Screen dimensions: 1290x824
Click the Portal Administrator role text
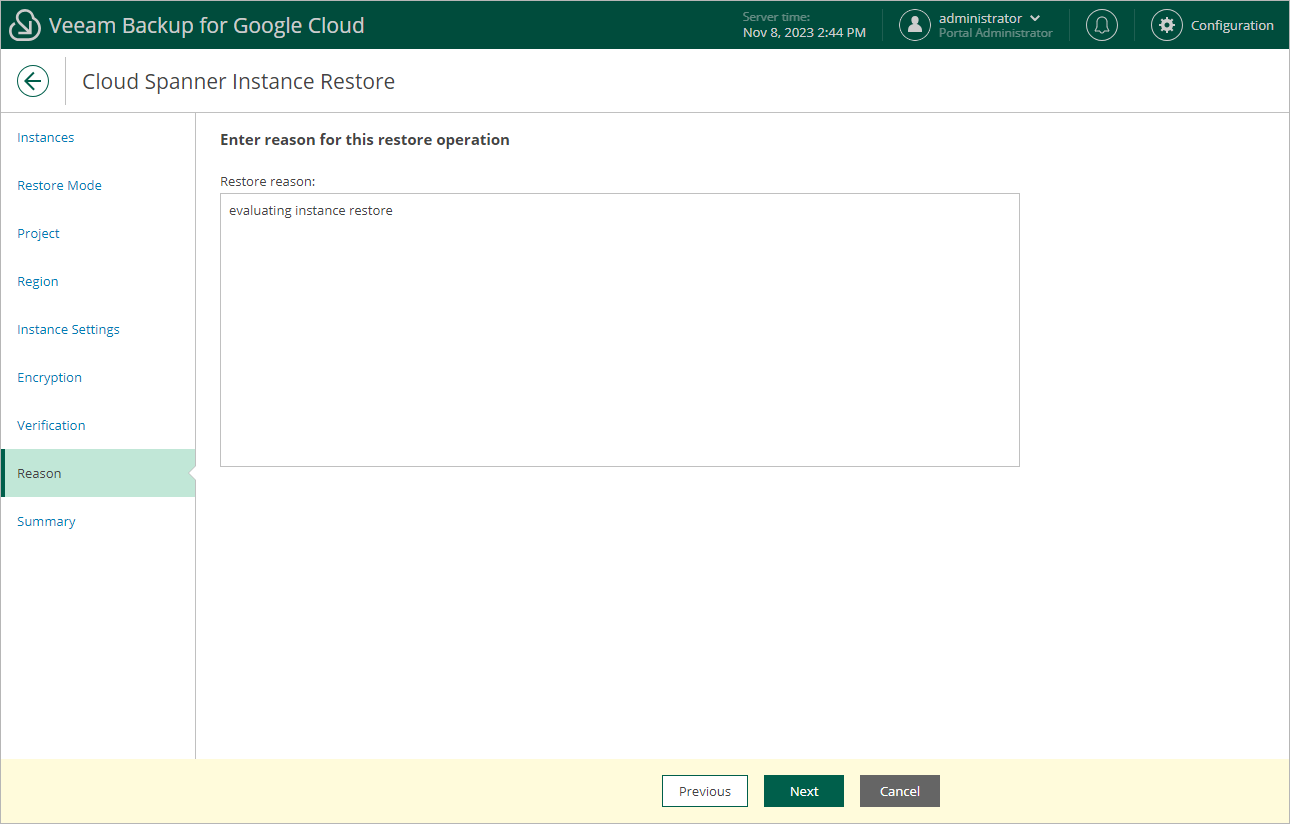click(x=996, y=33)
